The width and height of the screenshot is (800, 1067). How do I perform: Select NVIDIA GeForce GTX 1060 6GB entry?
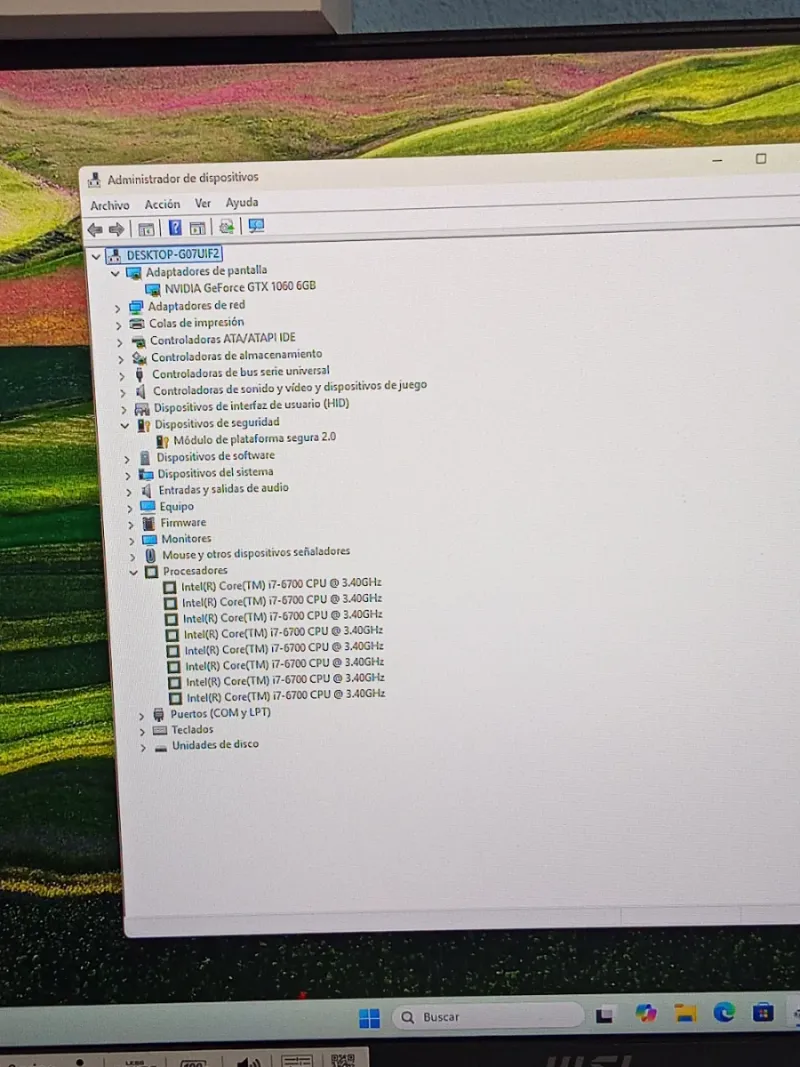point(240,286)
